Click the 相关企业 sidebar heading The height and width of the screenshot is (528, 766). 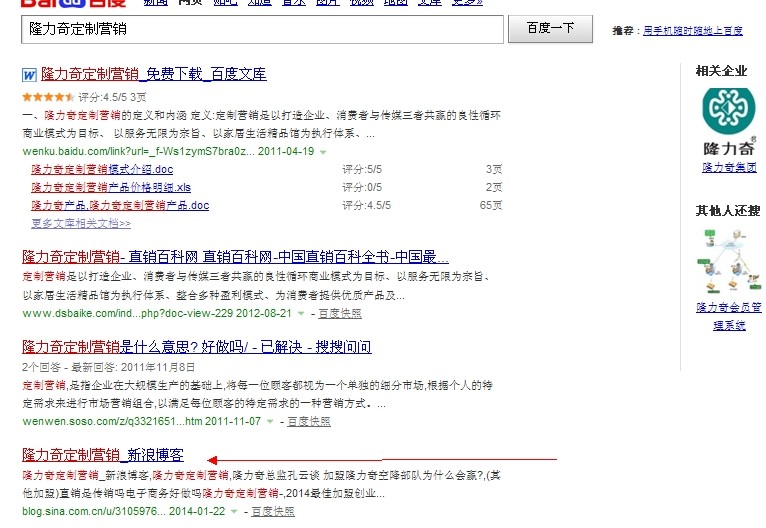(x=722, y=71)
